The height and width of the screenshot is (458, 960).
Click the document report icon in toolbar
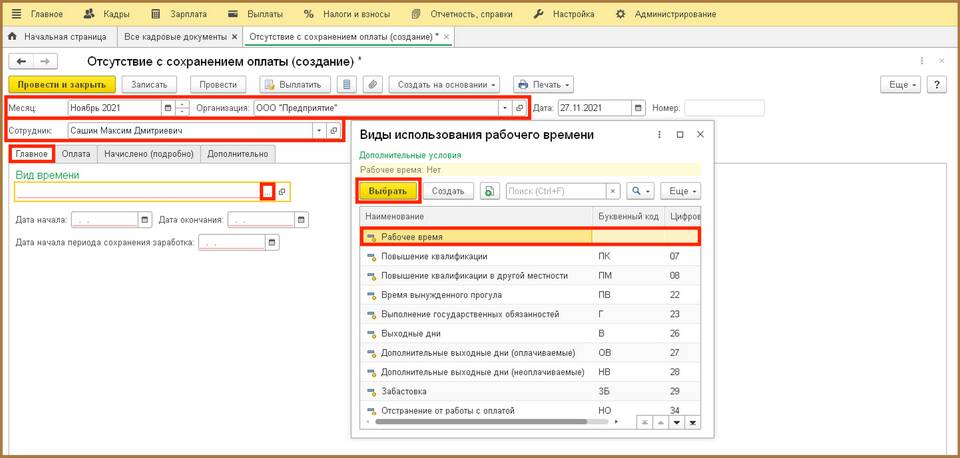[347, 85]
